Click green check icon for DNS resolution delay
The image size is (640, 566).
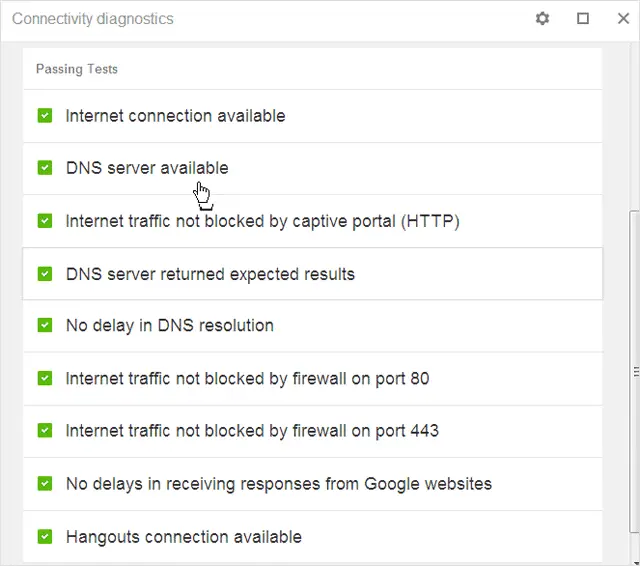(x=45, y=325)
